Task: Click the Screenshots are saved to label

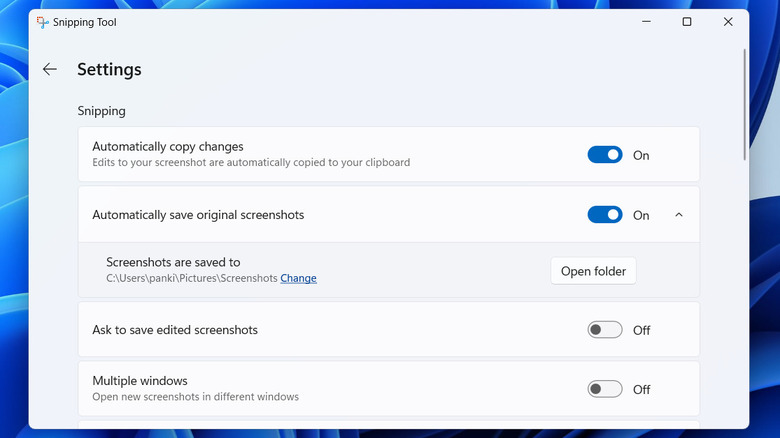Action: [173, 262]
